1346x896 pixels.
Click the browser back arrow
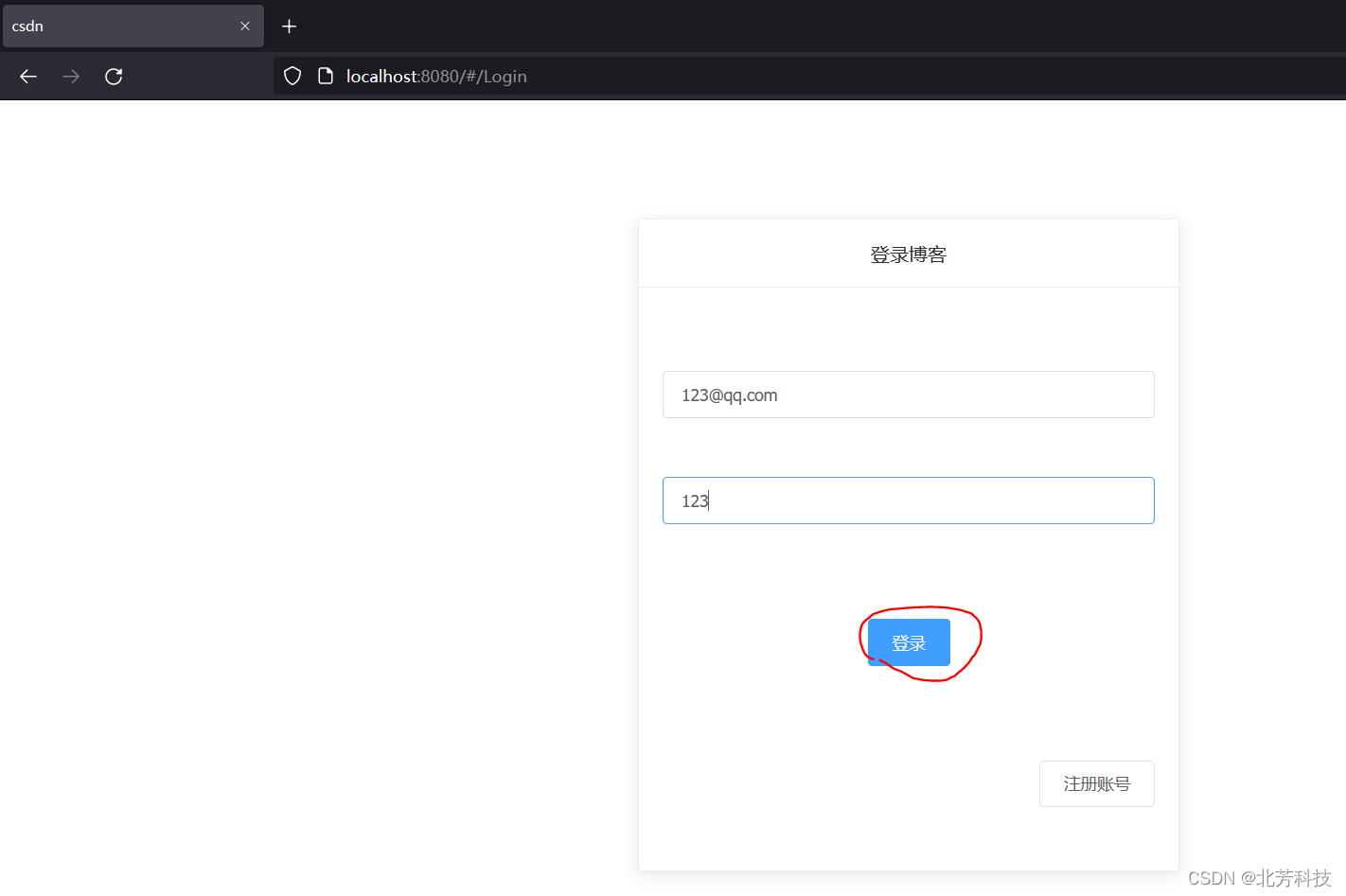[28, 77]
